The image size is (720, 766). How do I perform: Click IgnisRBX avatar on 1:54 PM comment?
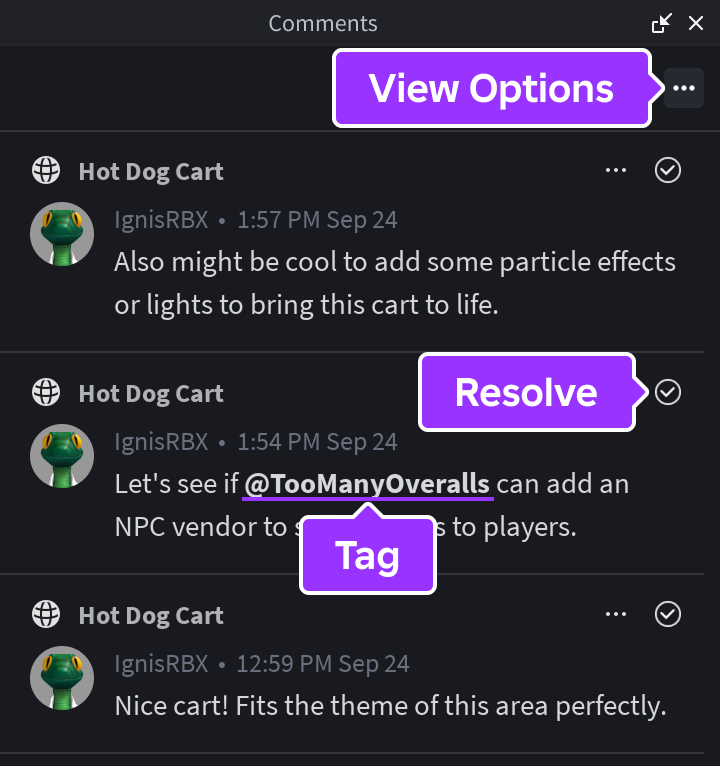tap(62, 457)
